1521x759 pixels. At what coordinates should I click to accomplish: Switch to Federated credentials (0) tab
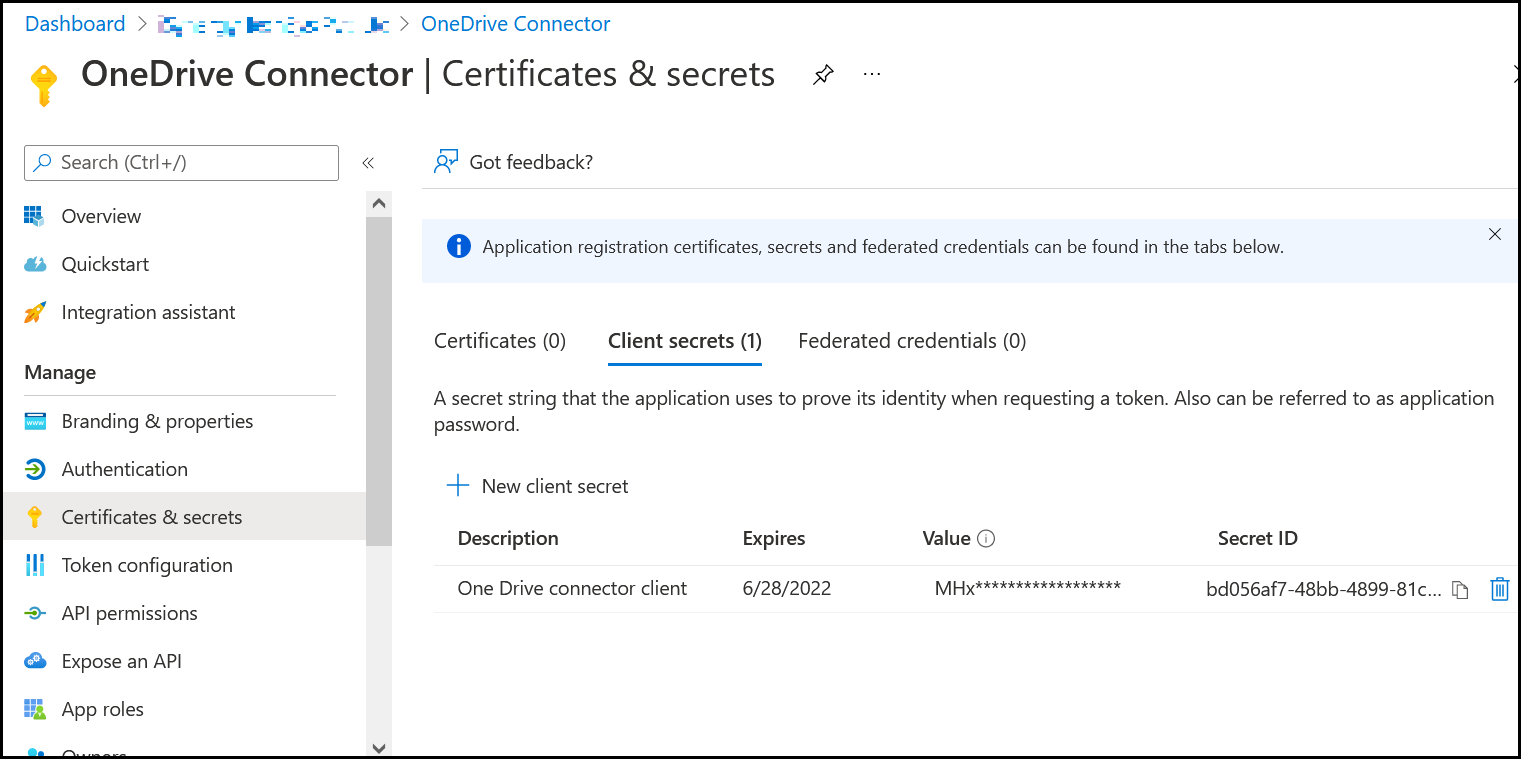click(912, 341)
